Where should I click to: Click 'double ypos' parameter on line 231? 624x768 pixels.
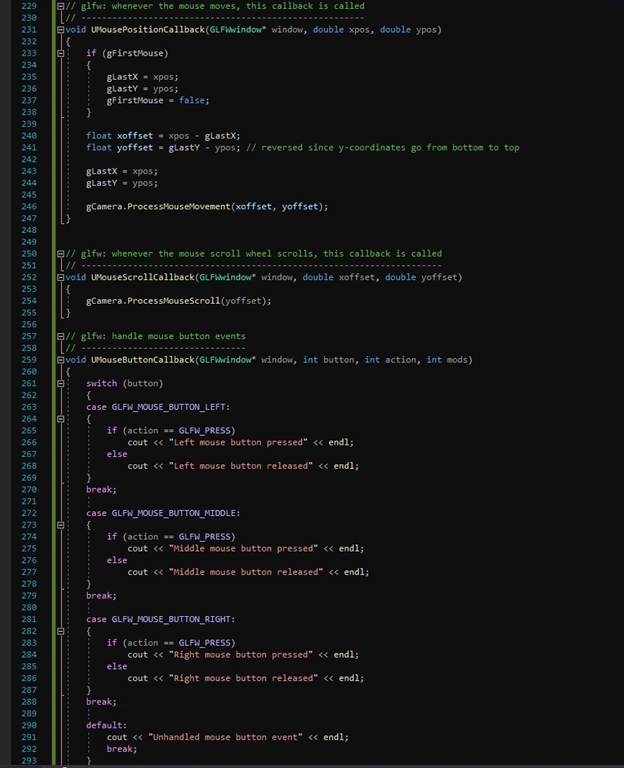pyautogui.click(x=408, y=30)
